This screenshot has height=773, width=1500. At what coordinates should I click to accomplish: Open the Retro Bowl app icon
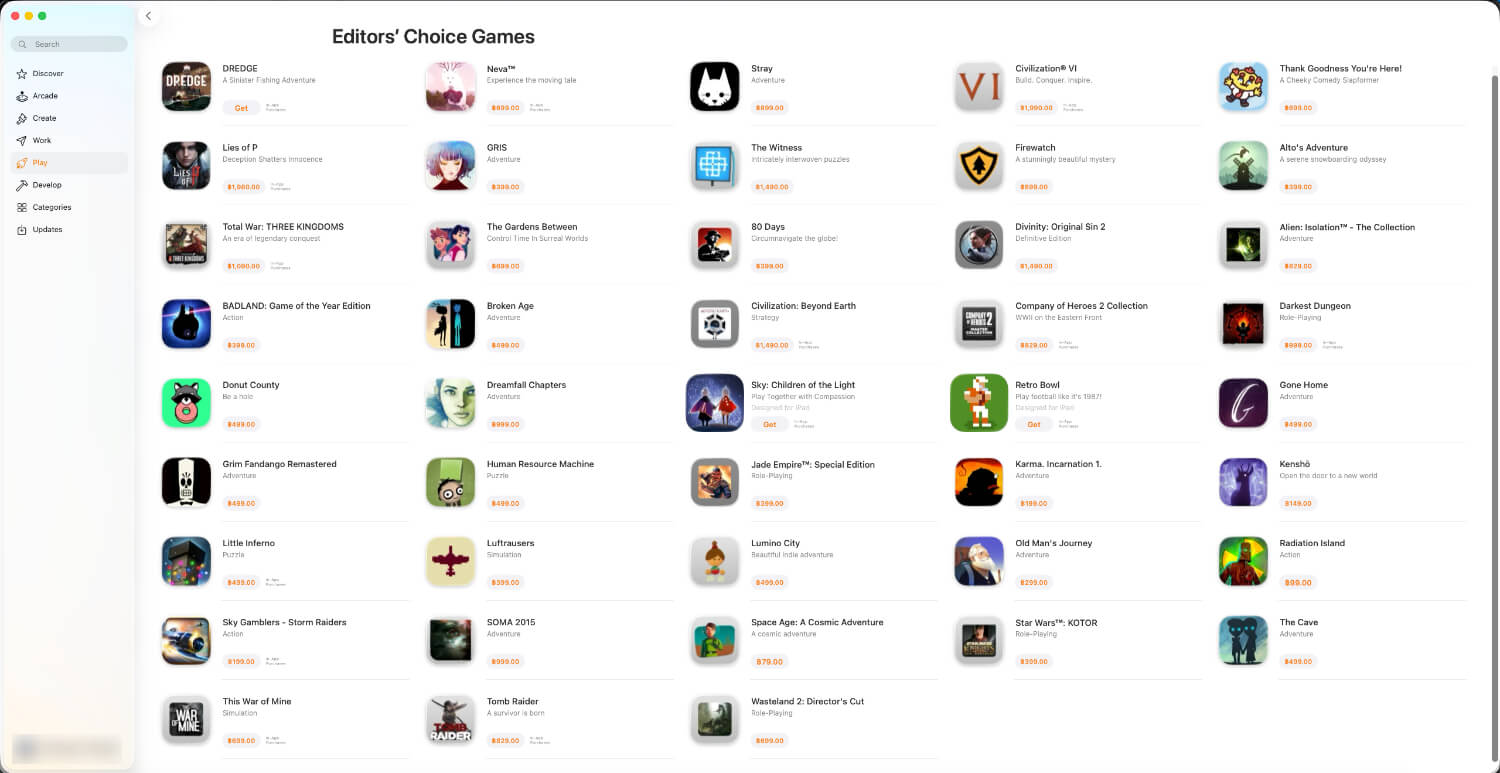point(979,403)
